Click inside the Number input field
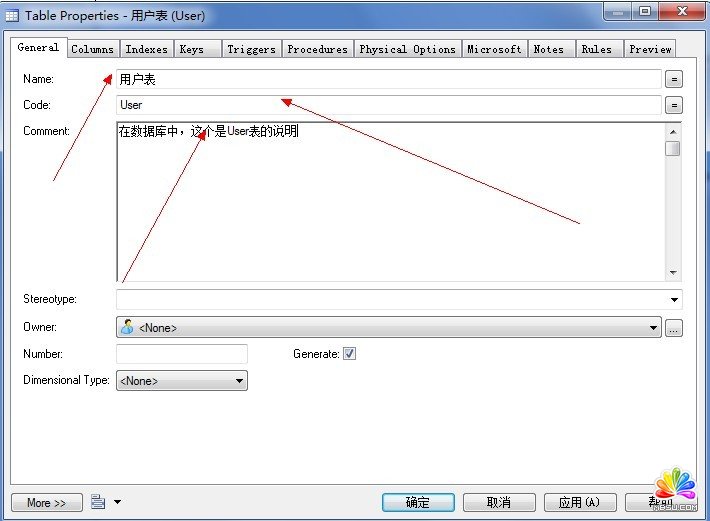The height and width of the screenshot is (521, 710). point(182,354)
